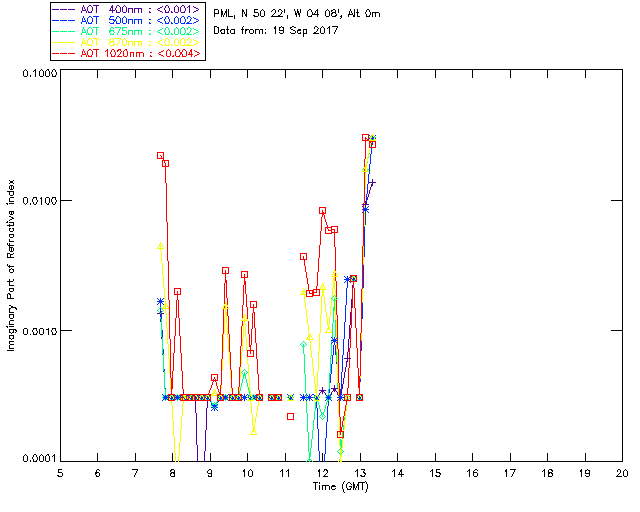Click the x-axis tick label 18
The height and width of the screenshot is (512, 640).
click(x=547, y=473)
